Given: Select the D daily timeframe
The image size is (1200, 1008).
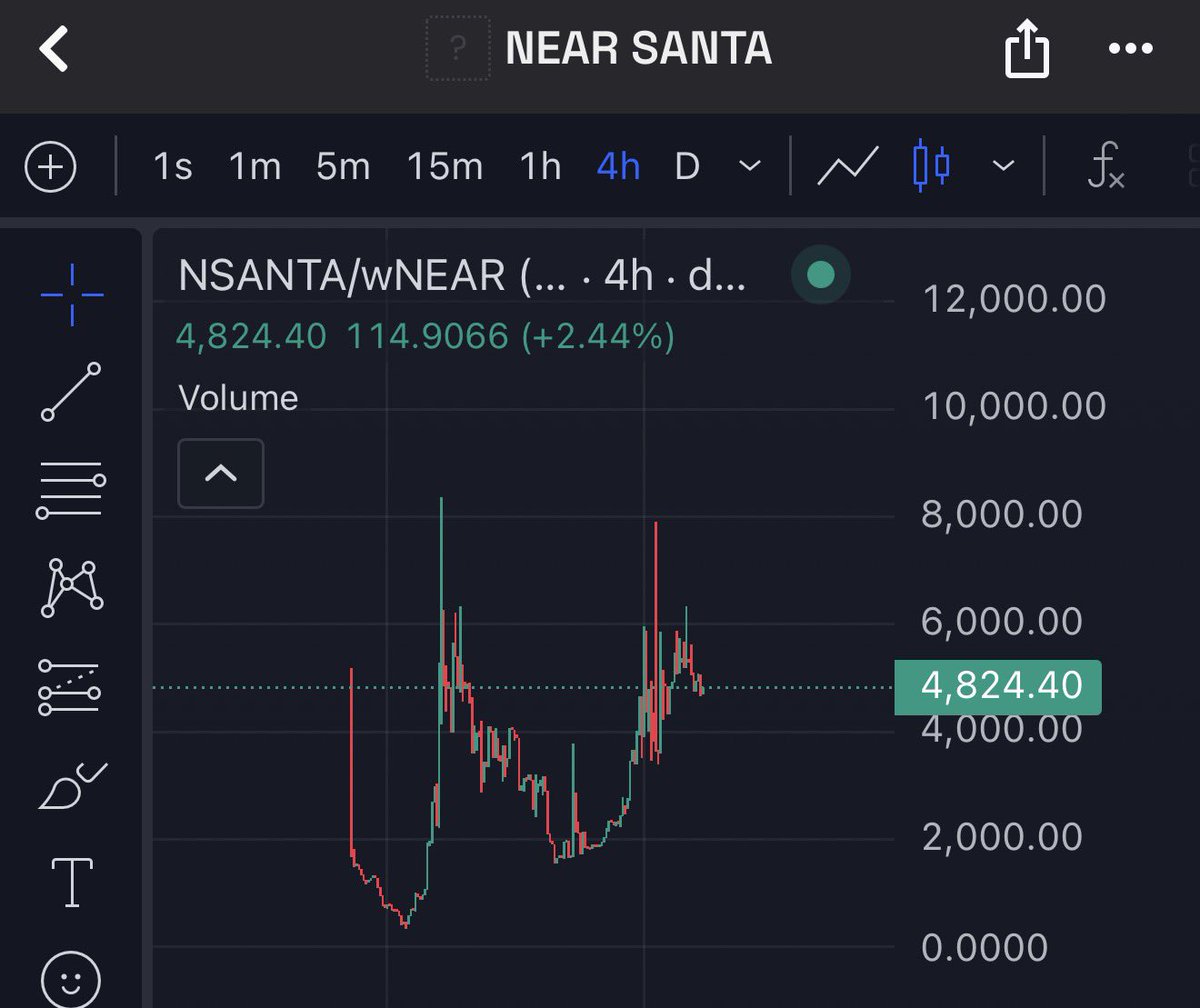Looking at the screenshot, I should (x=686, y=166).
